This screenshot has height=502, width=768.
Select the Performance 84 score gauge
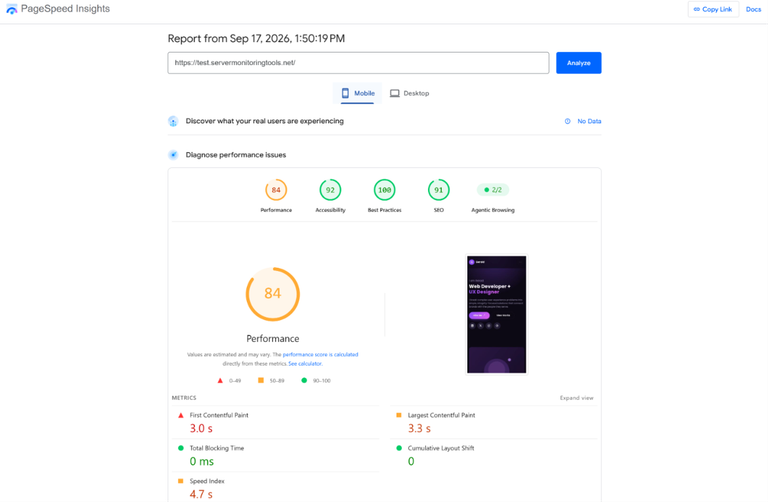[276, 190]
